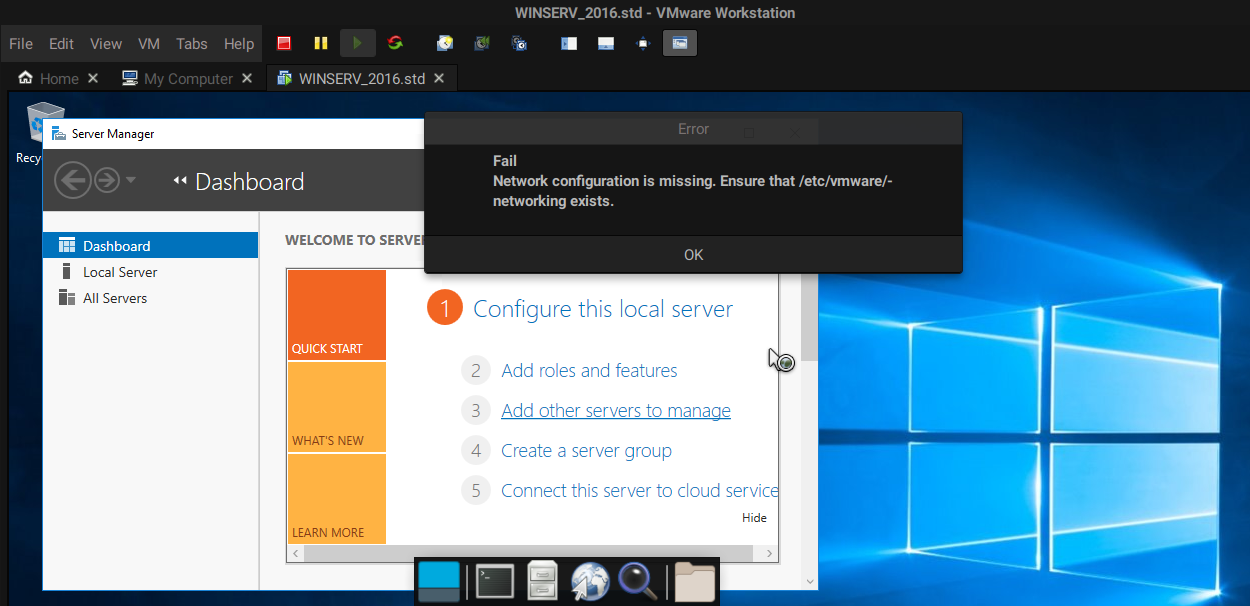Click Configure this local server link
The height and width of the screenshot is (606, 1250).
603,309
